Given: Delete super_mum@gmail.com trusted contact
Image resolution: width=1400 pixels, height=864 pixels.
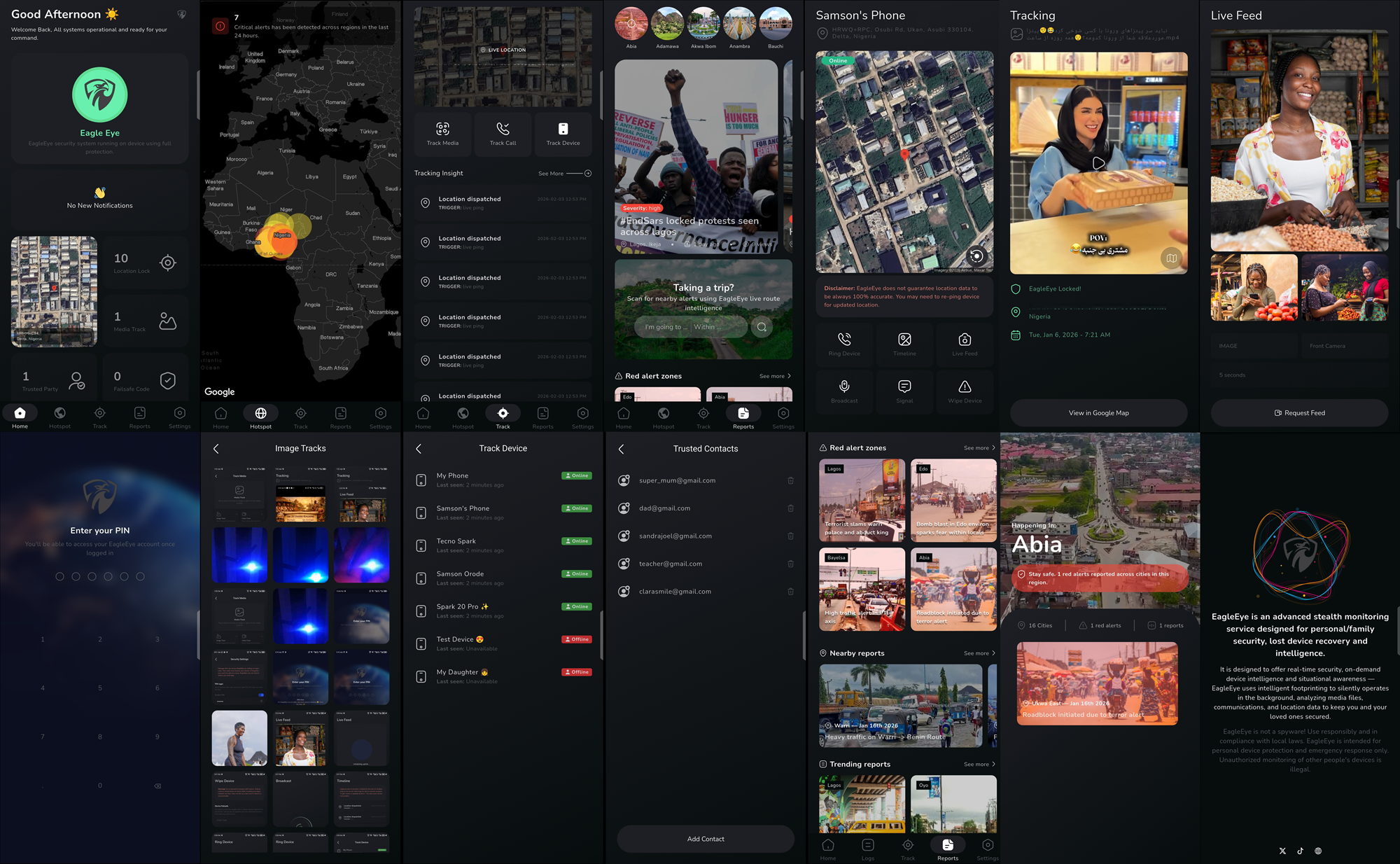Looking at the screenshot, I should 790,480.
